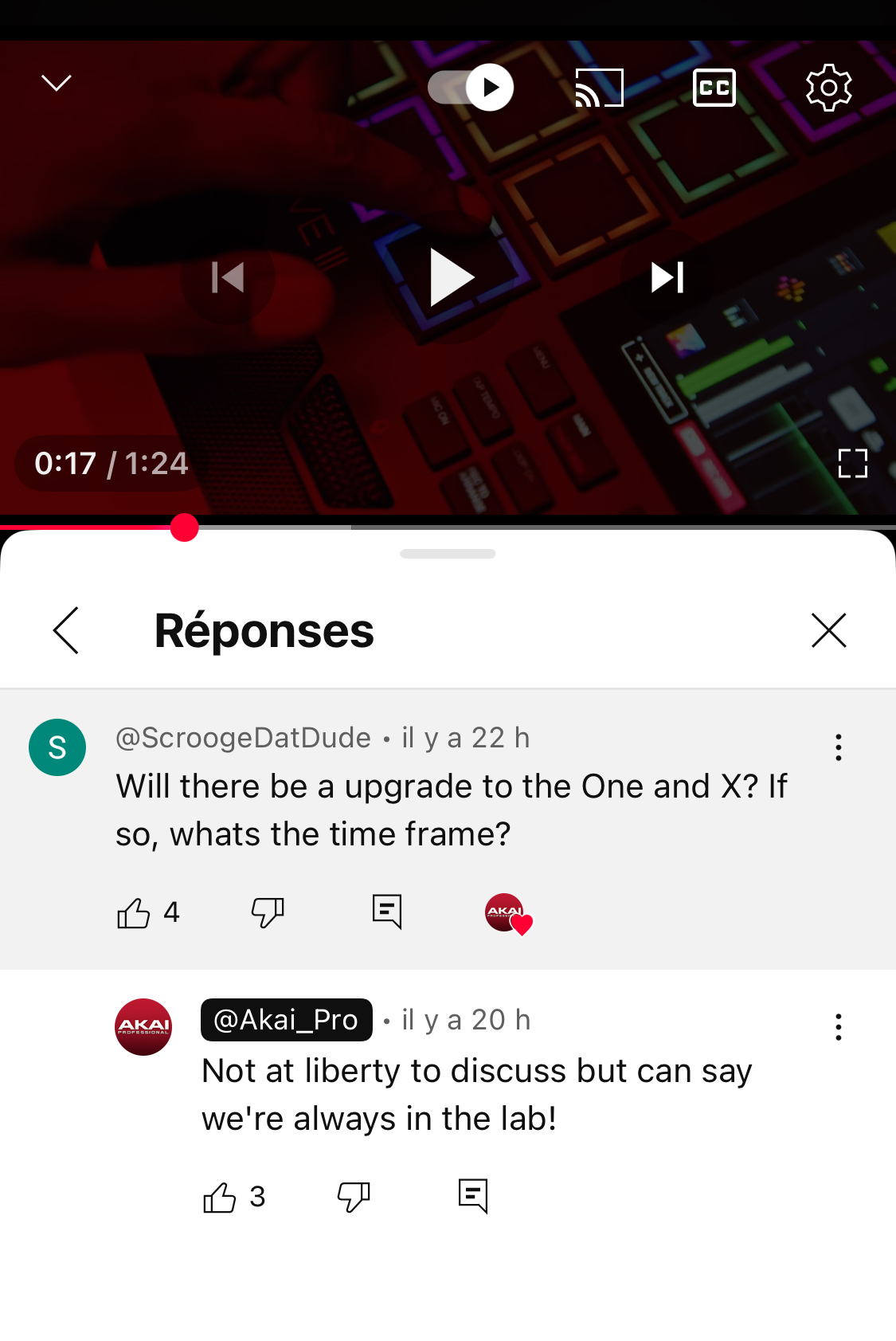The height and width of the screenshot is (1341, 896).
Task: Dislike the ScroogeDatDude comment
Action: pyautogui.click(x=268, y=912)
